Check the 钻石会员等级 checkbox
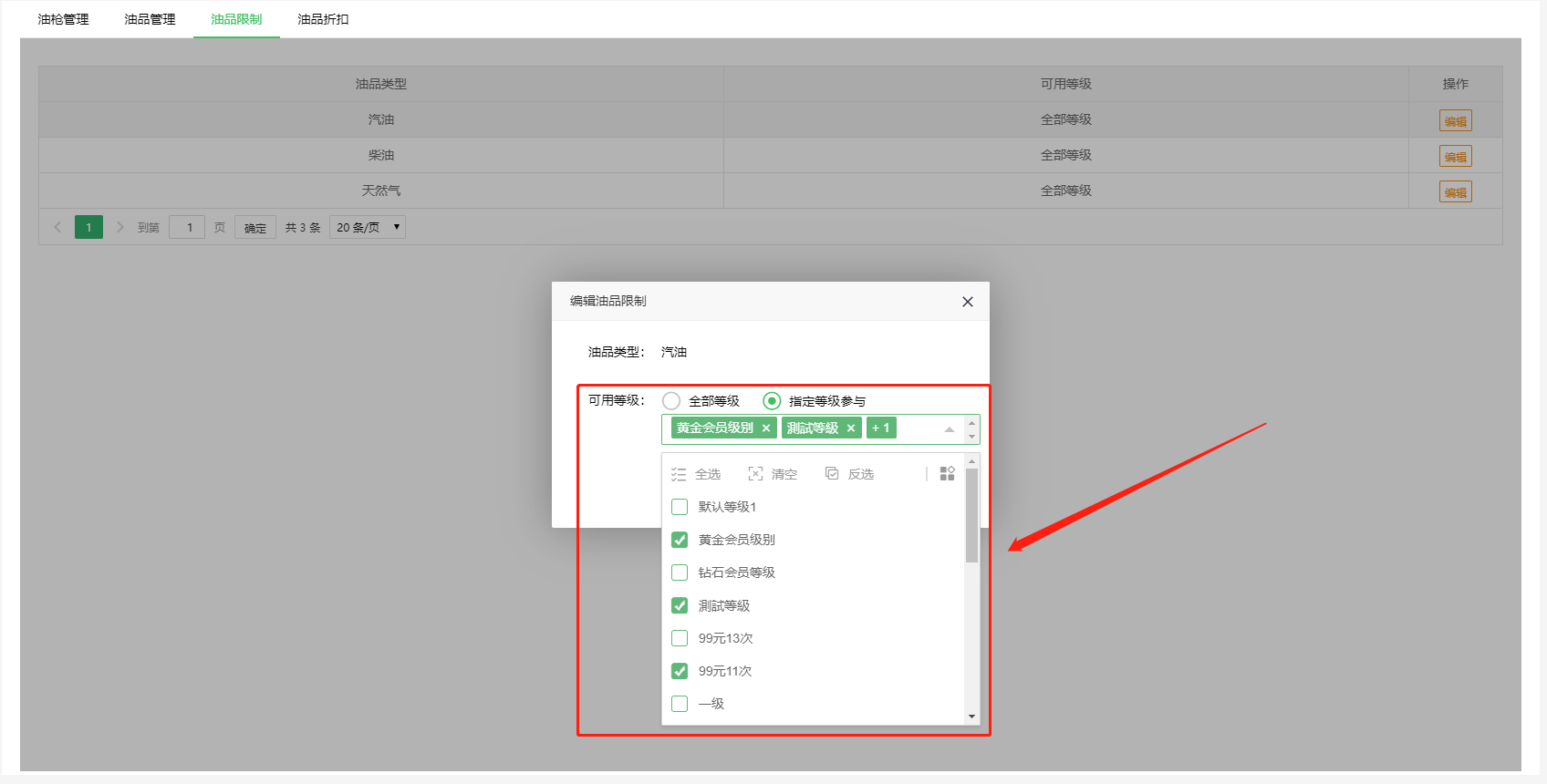Viewport: 1547px width, 784px height. (680, 573)
